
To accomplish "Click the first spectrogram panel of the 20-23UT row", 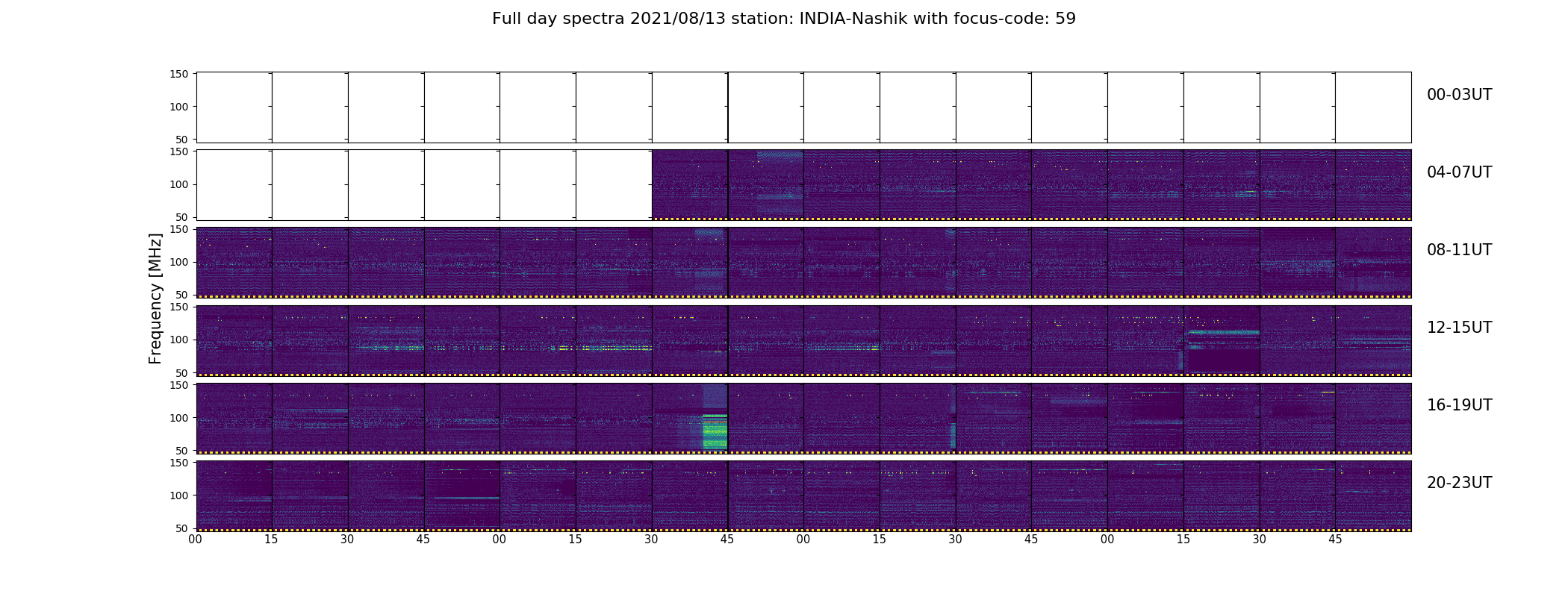I will (x=234, y=496).
